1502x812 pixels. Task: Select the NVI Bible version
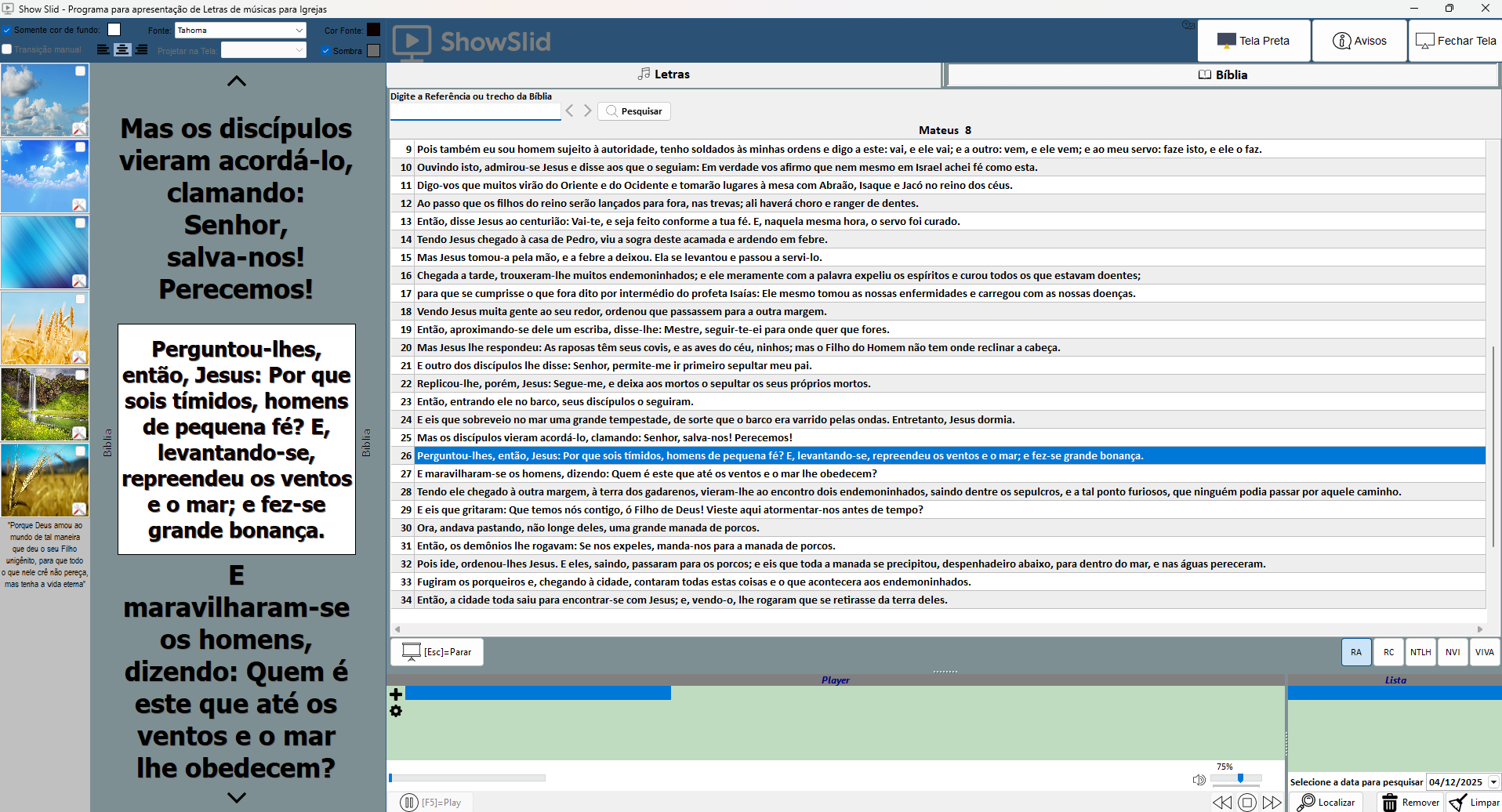click(x=1452, y=652)
